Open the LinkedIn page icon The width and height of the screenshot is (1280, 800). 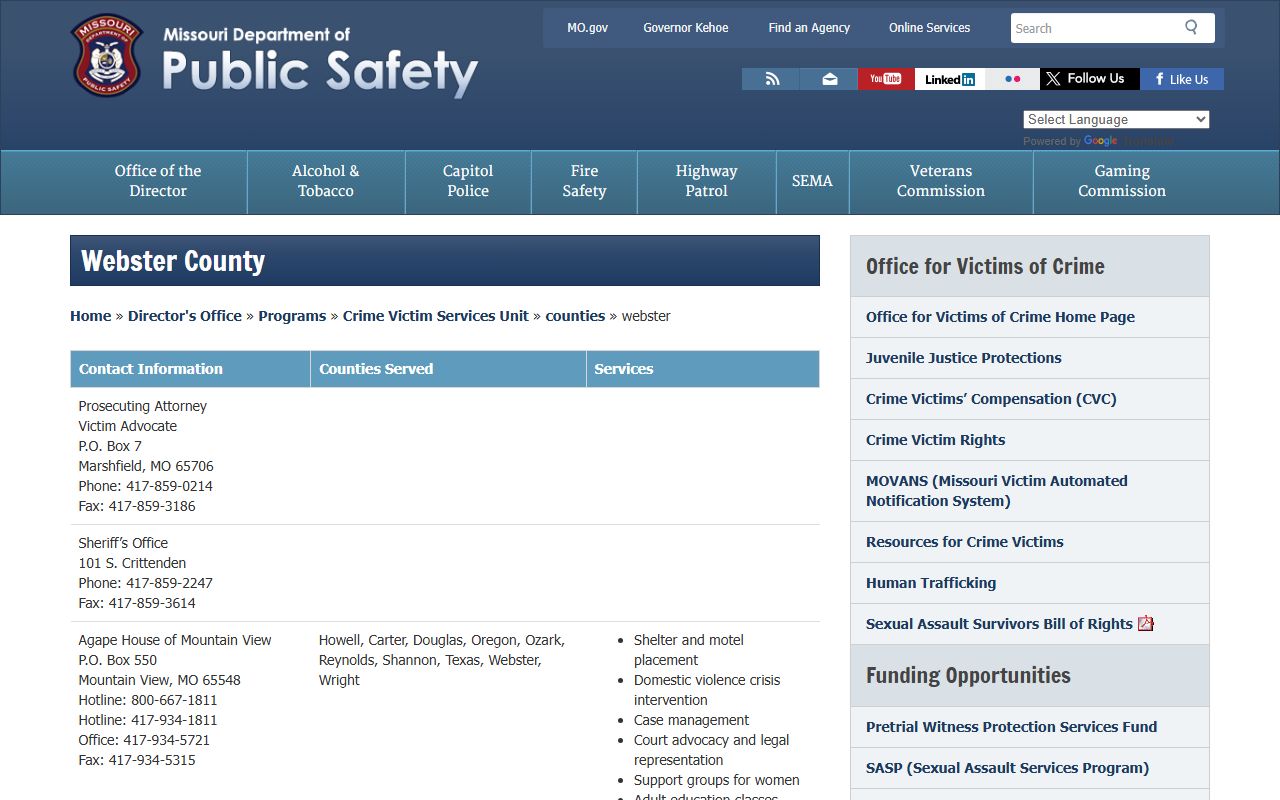point(950,79)
